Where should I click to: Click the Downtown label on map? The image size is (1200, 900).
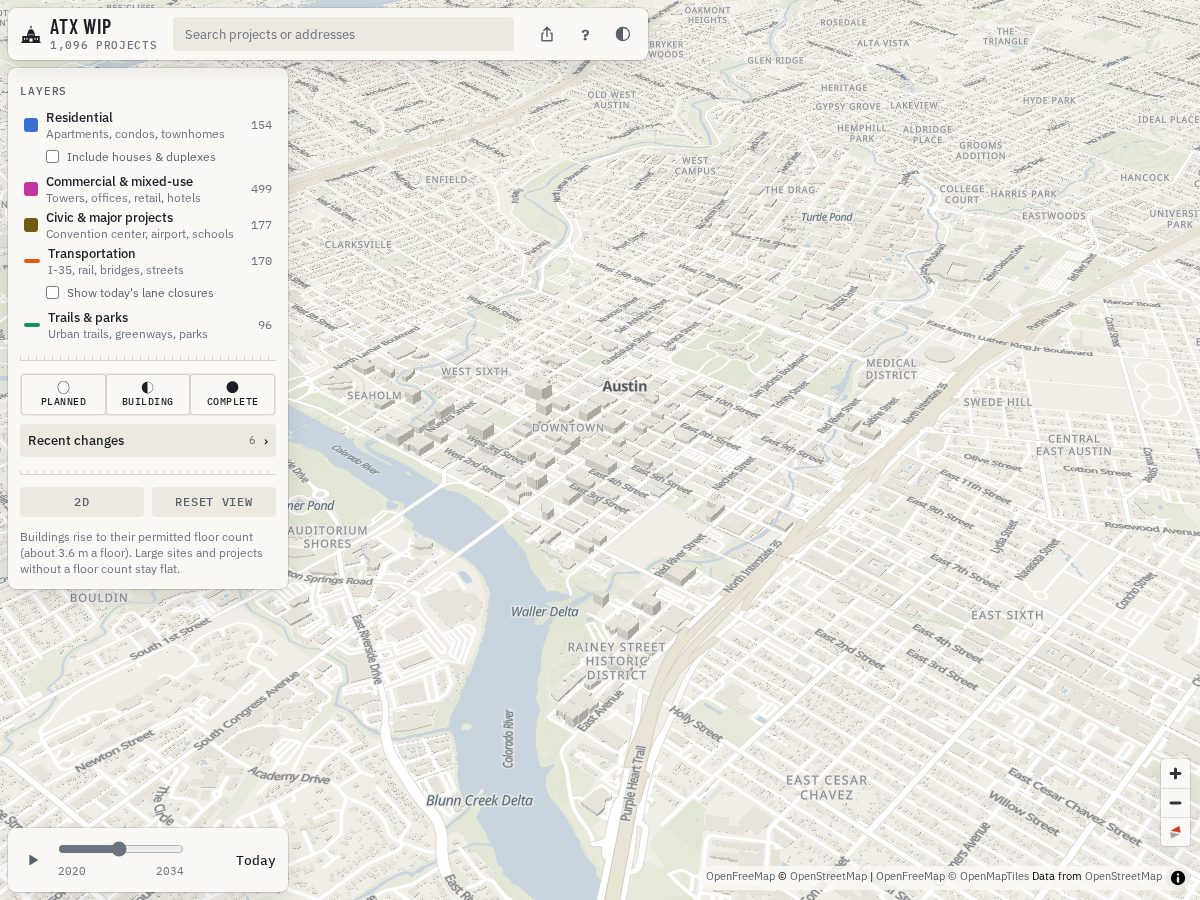(568, 428)
